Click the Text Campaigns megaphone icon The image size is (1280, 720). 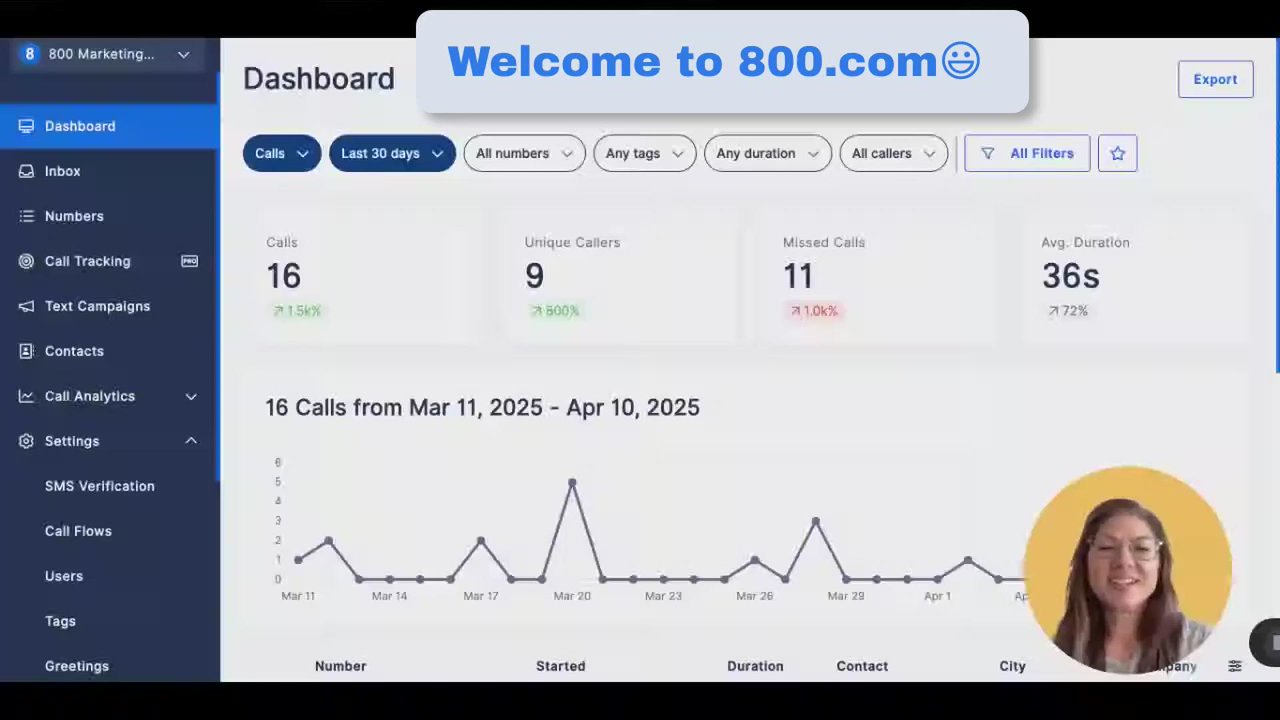pyautogui.click(x=26, y=306)
